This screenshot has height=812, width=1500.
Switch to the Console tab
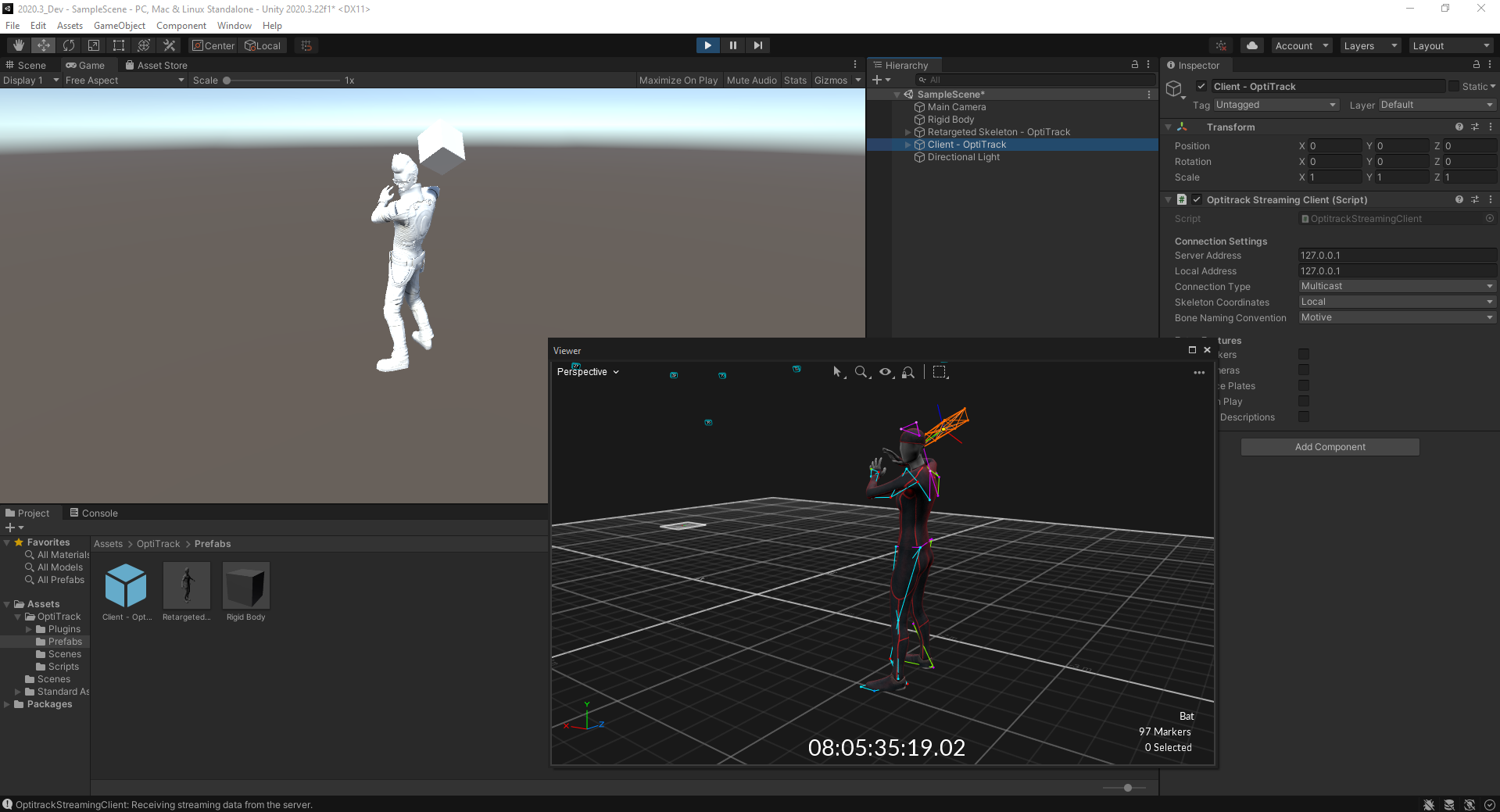pos(94,513)
